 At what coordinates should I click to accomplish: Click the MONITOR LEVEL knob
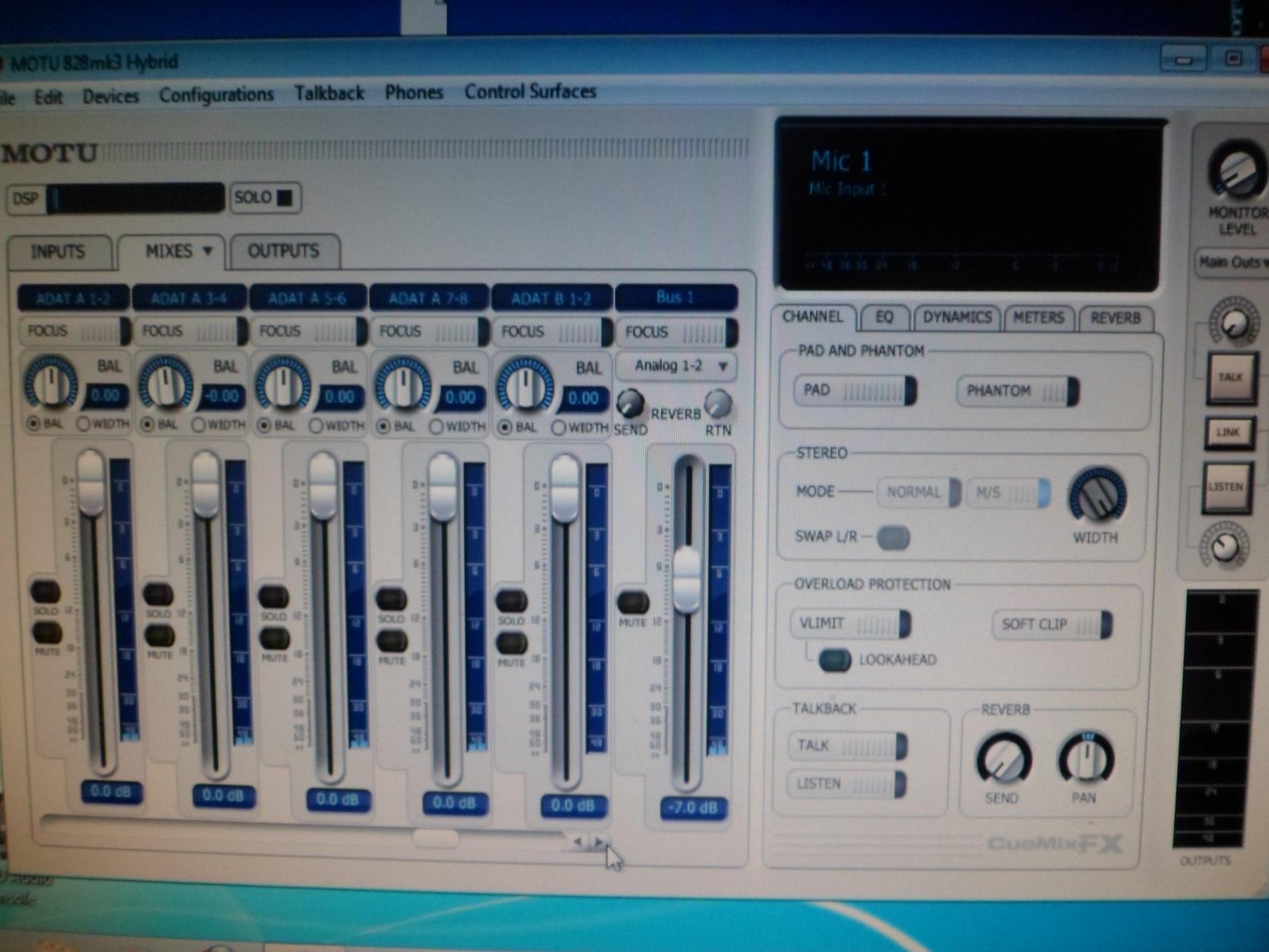(x=1237, y=170)
